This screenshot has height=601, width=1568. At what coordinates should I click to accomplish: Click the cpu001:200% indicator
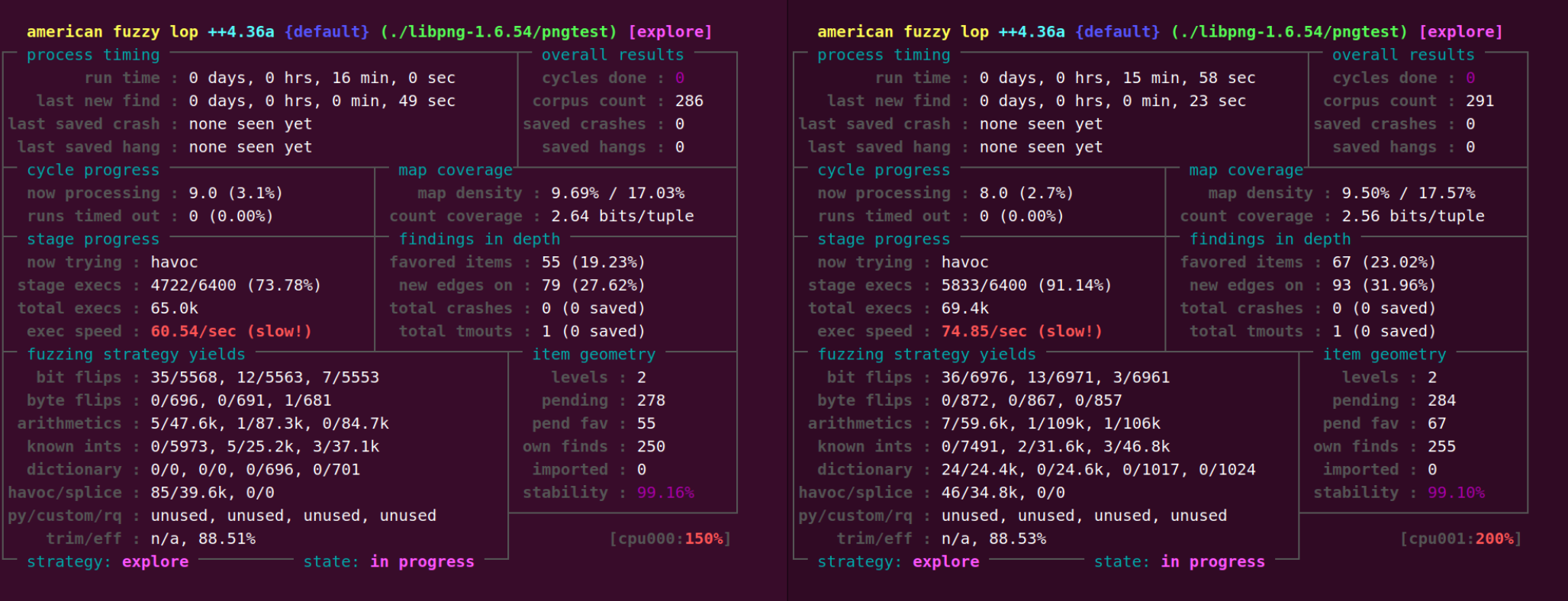(x=1460, y=538)
